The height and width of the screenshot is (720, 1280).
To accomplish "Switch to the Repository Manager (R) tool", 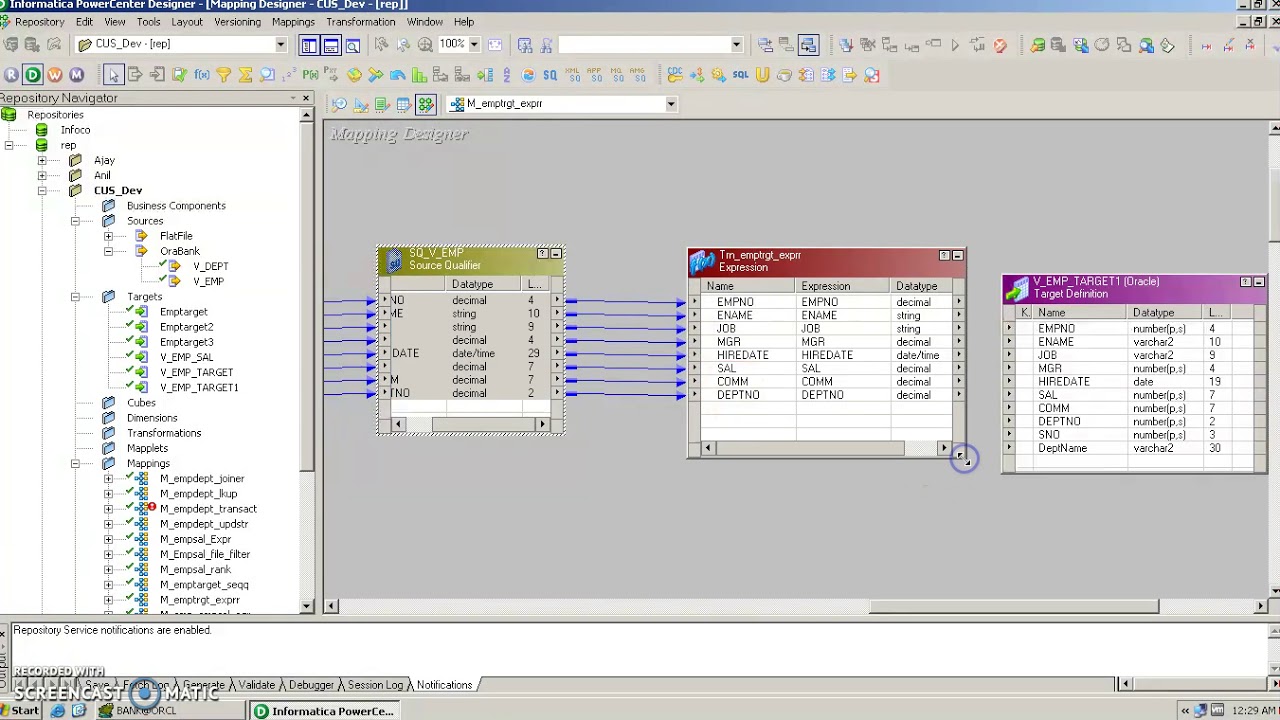I will pos(11,75).
